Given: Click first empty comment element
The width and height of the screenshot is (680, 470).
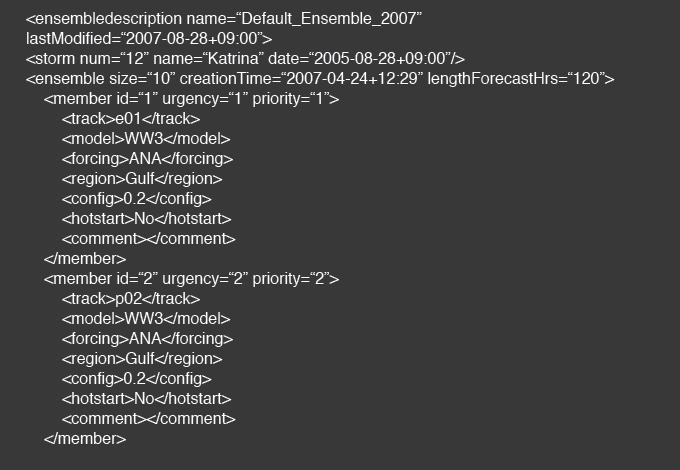Looking at the screenshot, I should [x=149, y=238].
